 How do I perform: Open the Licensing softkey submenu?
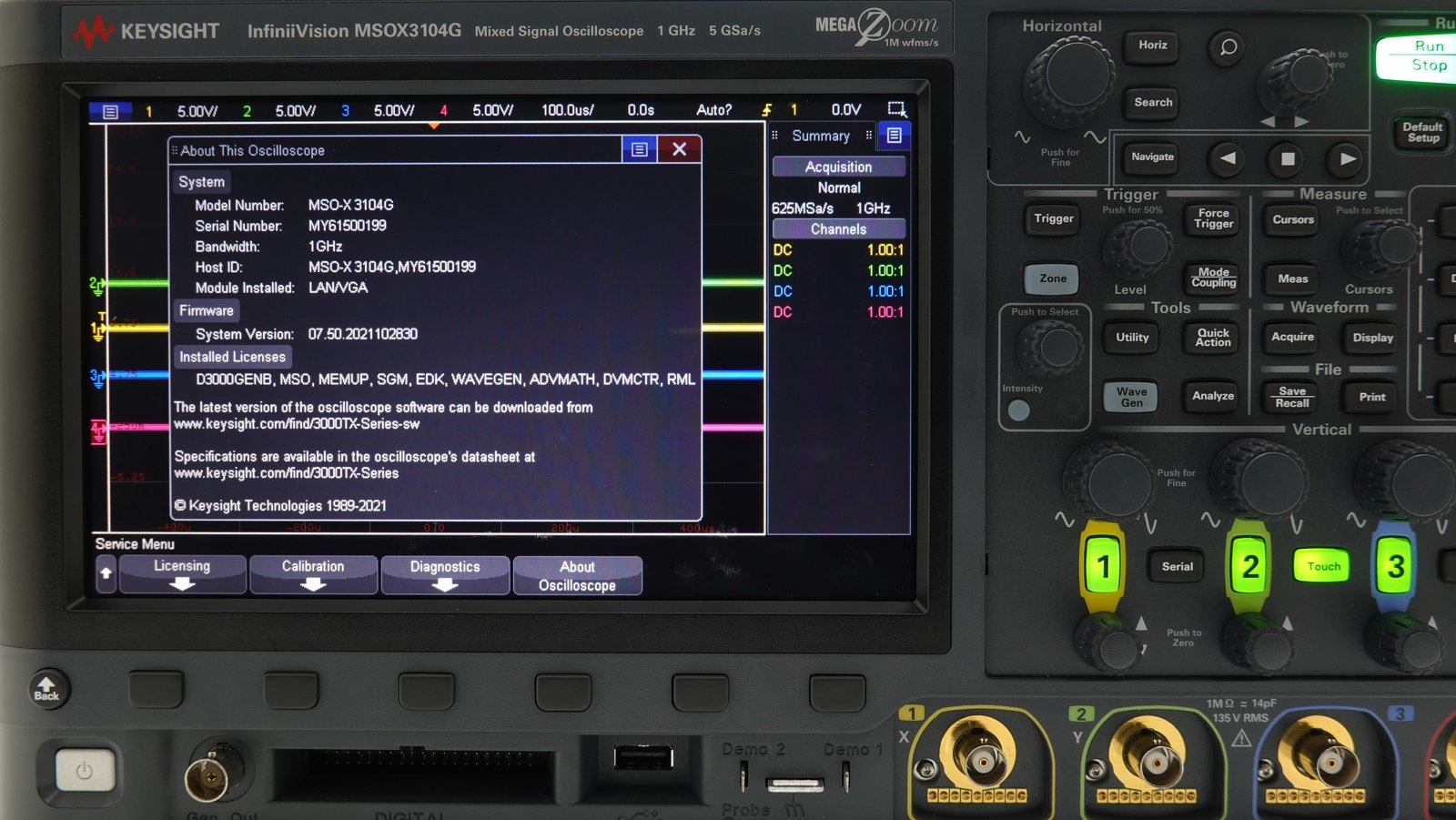click(182, 575)
